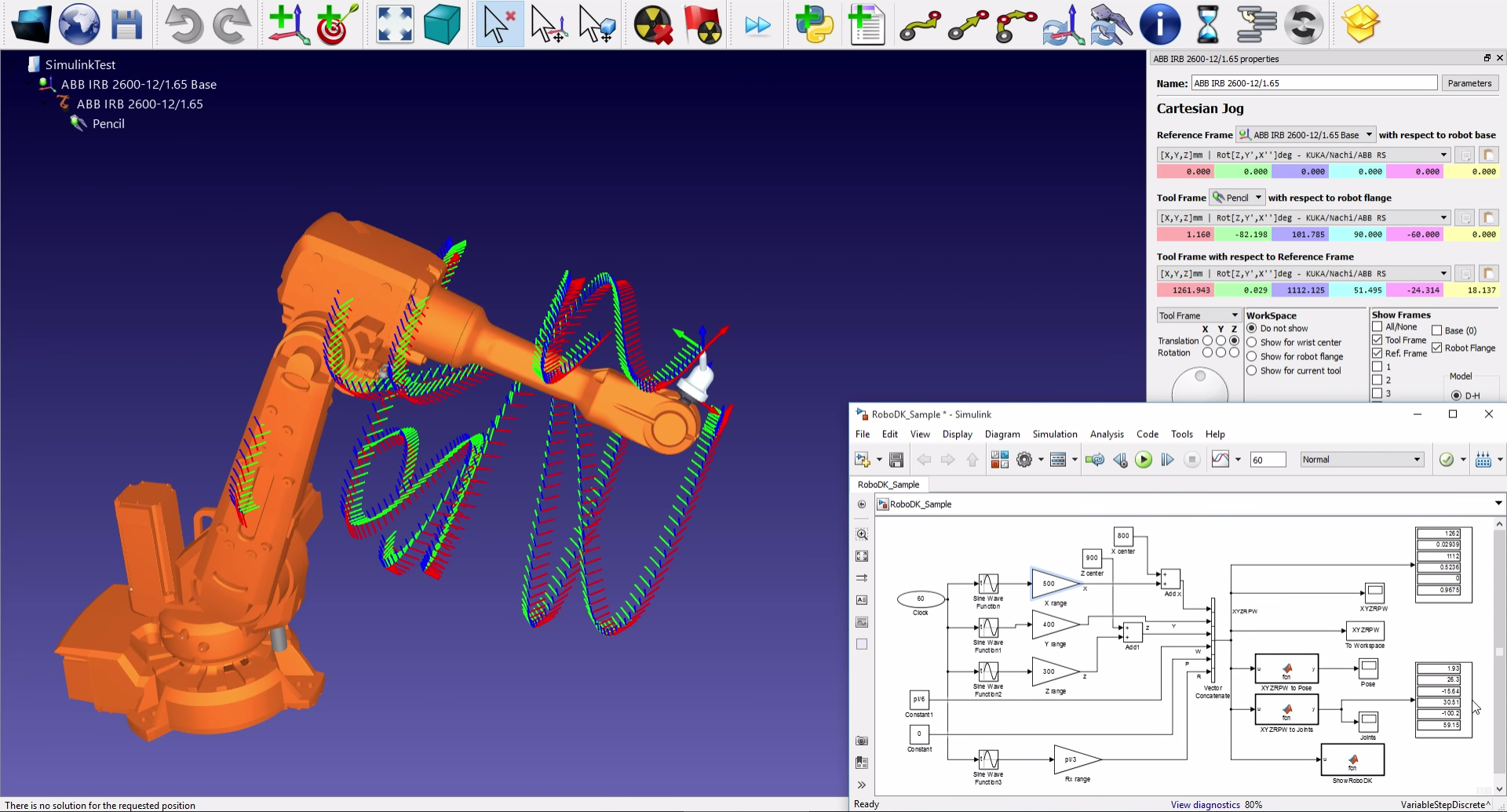This screenshot has height=812, width=1507.
Task: Enable the Base (0) frame checkbox
Action: pyautogui.click(x=1437, y=330)
